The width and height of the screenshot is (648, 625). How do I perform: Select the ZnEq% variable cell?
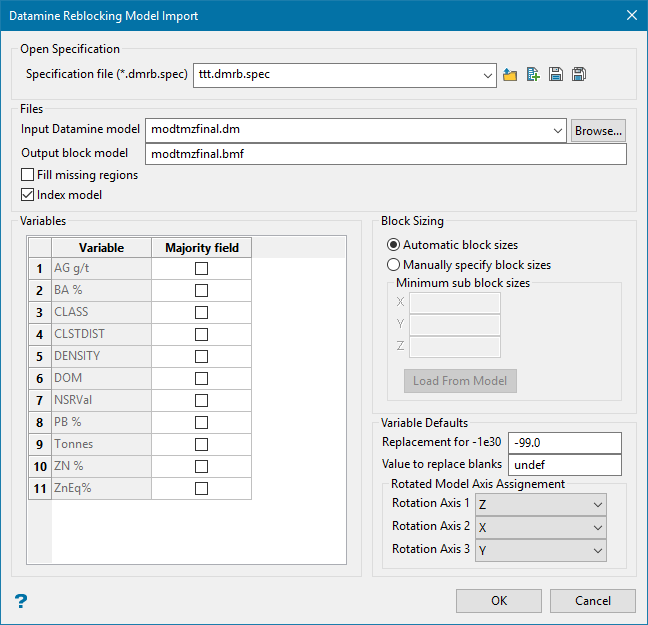[x=101, y=489]
